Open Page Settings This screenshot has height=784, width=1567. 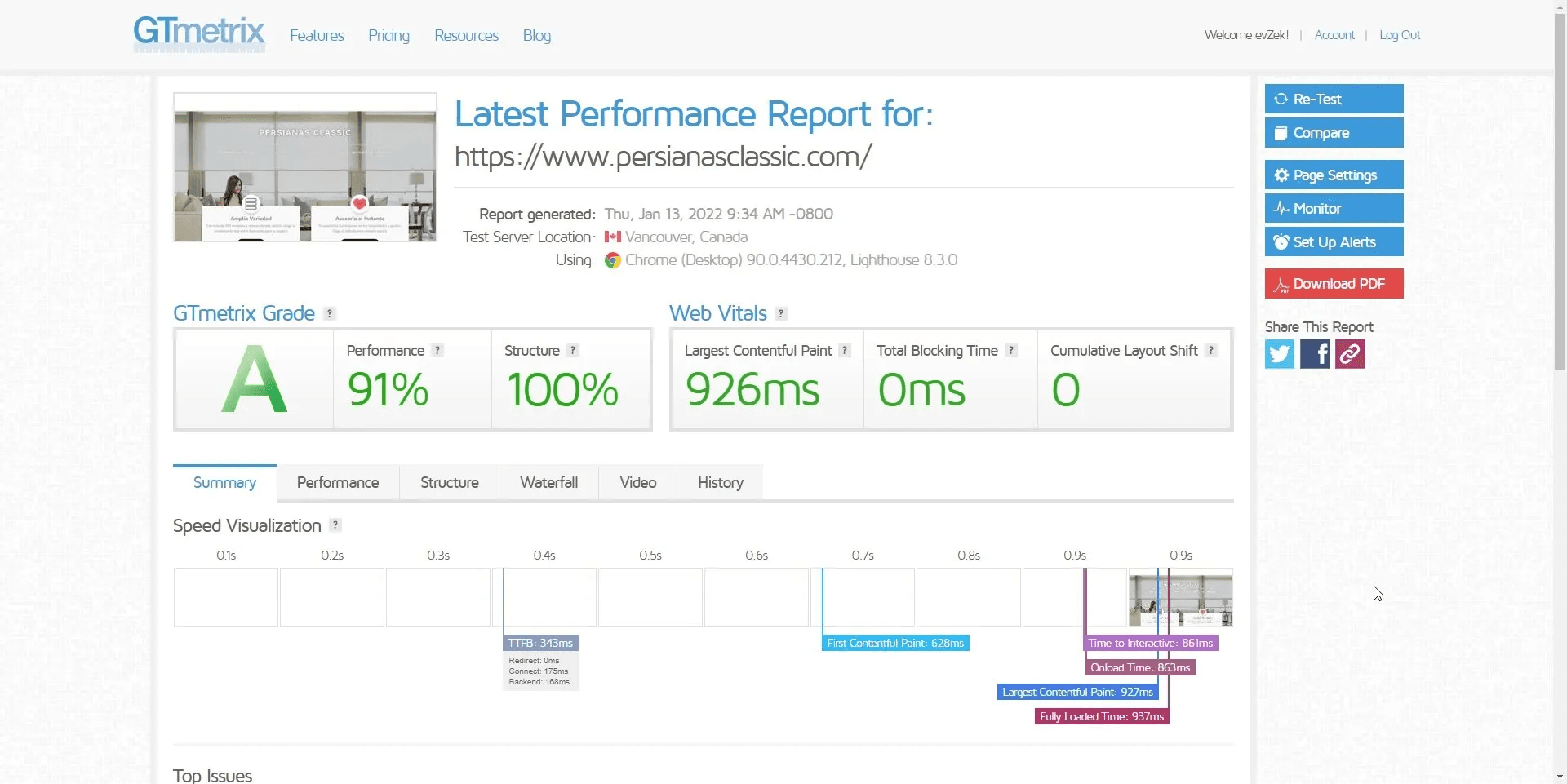[1334, 175]
